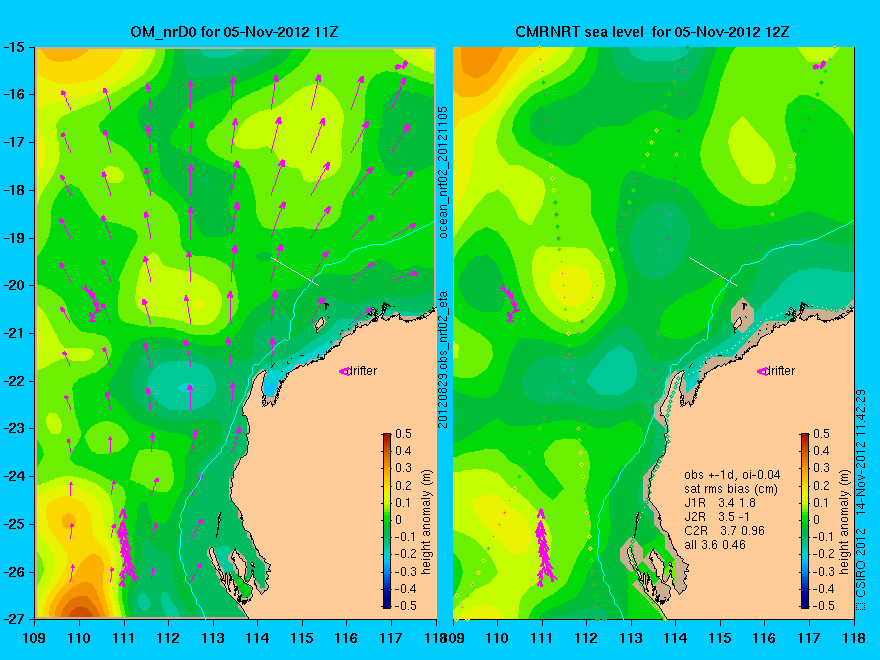Screen dimensions: 880x660
Task: Click the latitude label "-26" on left axis
Action: tap(13, 572)
